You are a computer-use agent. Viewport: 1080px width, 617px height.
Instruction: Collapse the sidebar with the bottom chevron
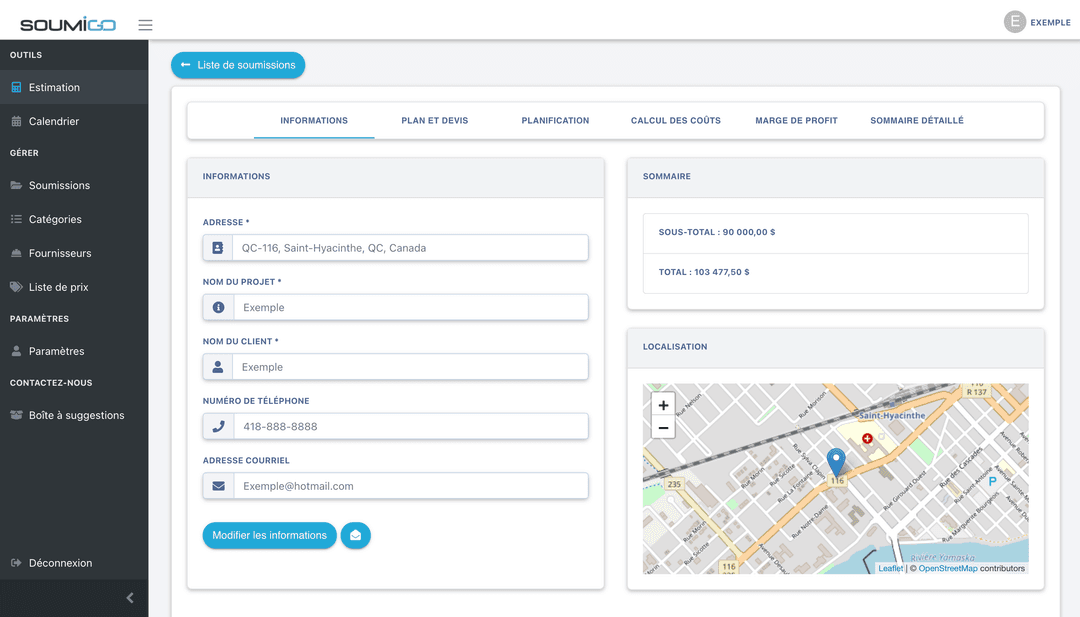[129, 598]
